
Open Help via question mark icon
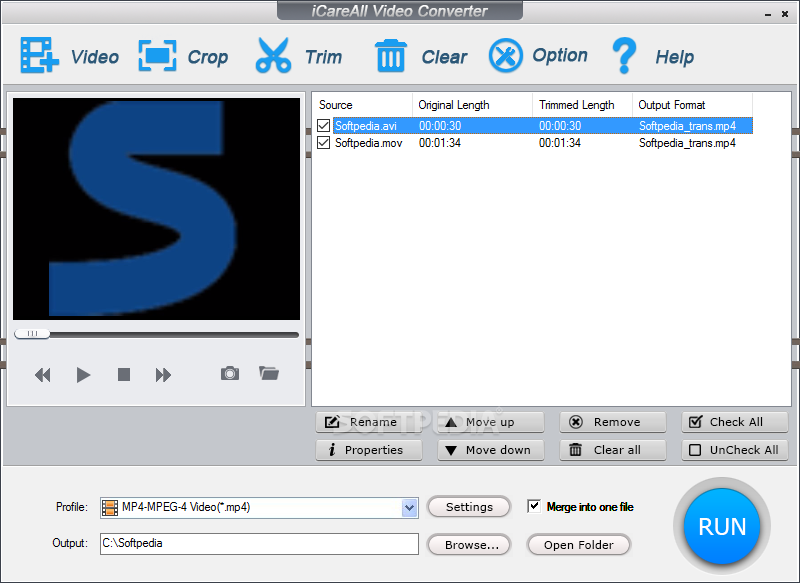coord(624,56)
